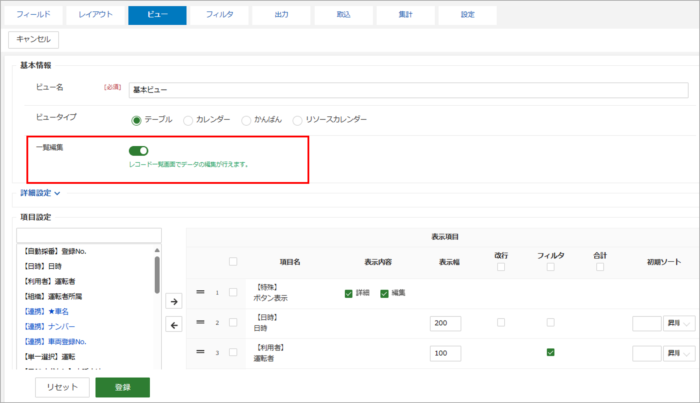Open the レイアウト tab
The height and width of the screenshot is (403, 700).
click(96, 15)
